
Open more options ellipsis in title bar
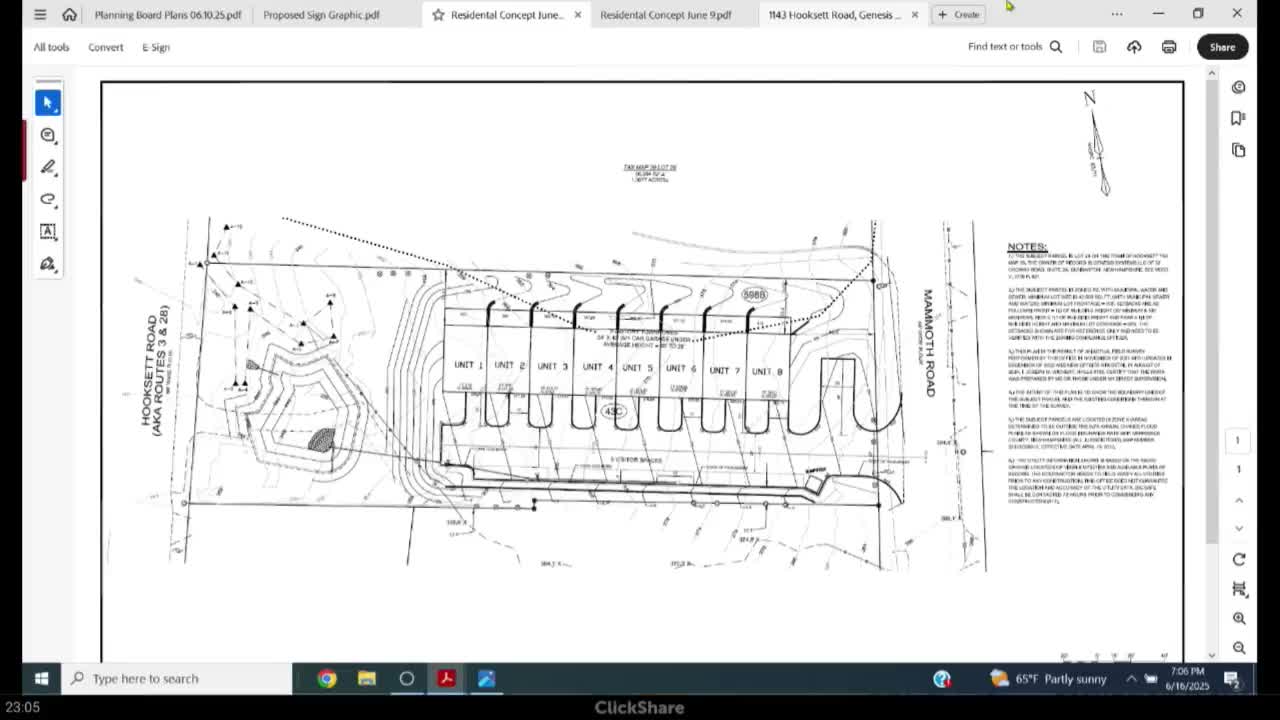click(x=1117, y=14)
